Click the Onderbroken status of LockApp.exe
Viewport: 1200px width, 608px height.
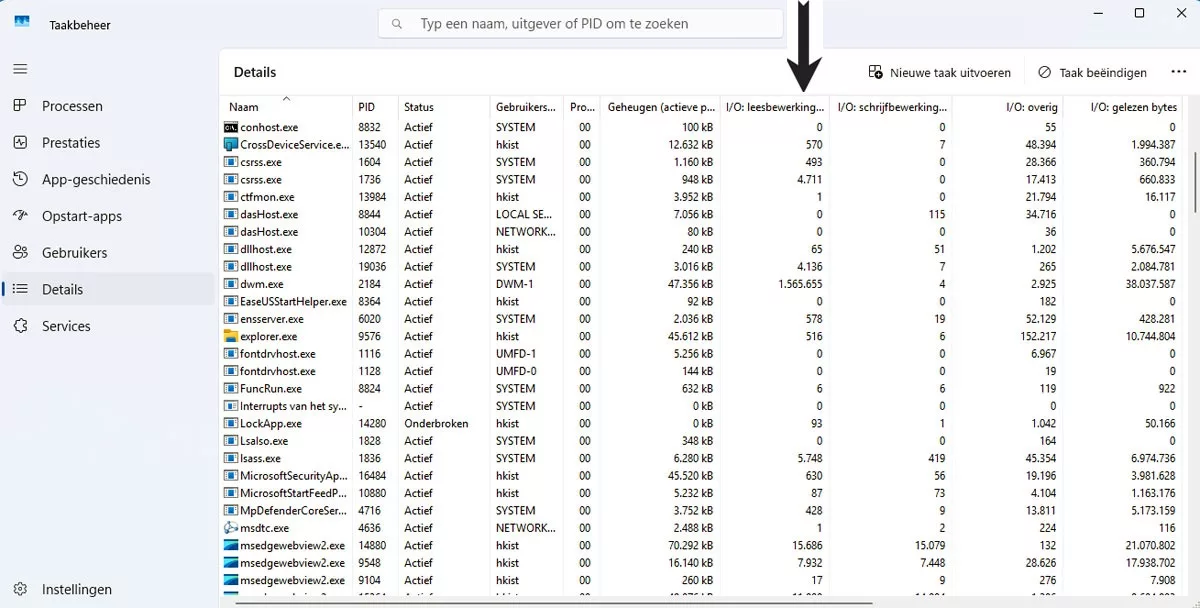click(x=436, y=423)
